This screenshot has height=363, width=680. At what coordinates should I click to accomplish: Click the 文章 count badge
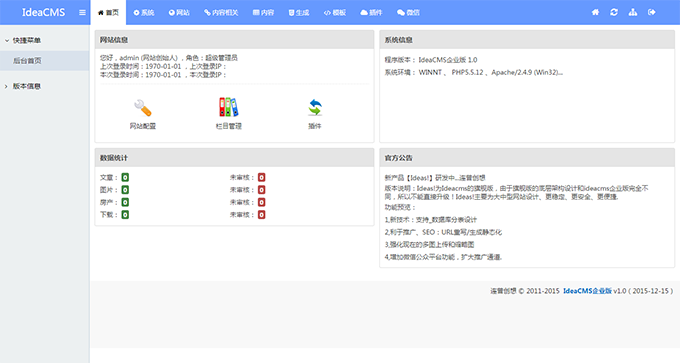coord(125,177)
